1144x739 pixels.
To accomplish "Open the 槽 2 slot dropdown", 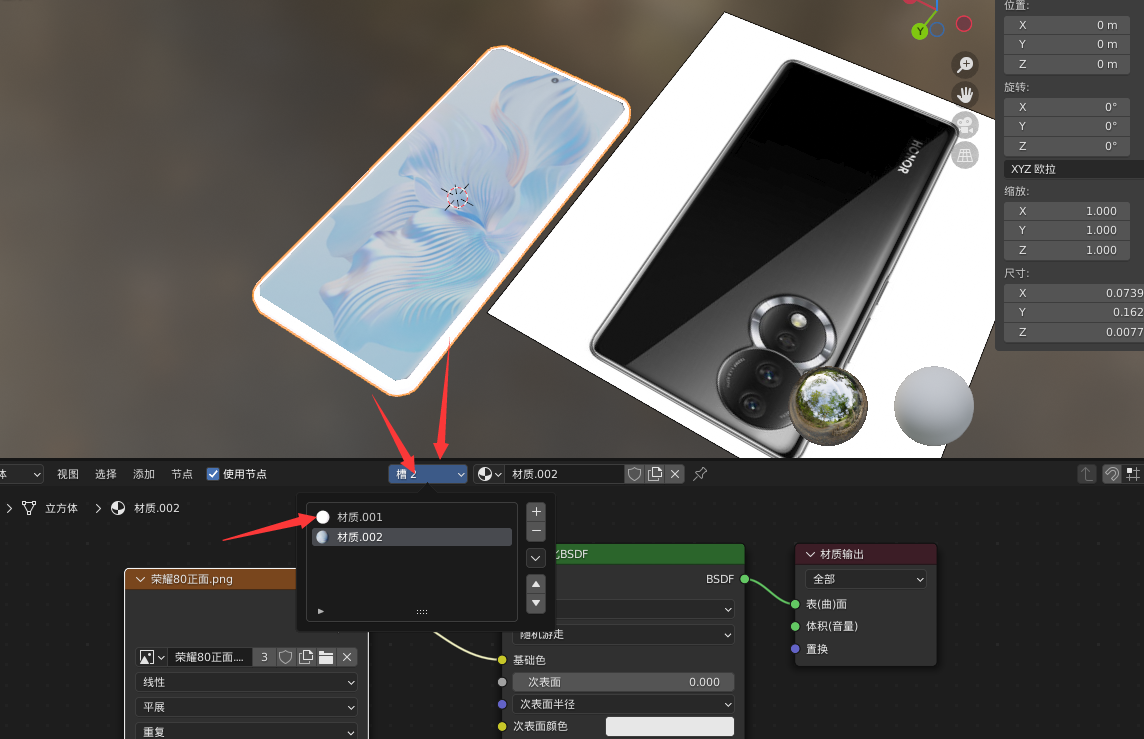I will pyautogui.click(x=428, y=474).
